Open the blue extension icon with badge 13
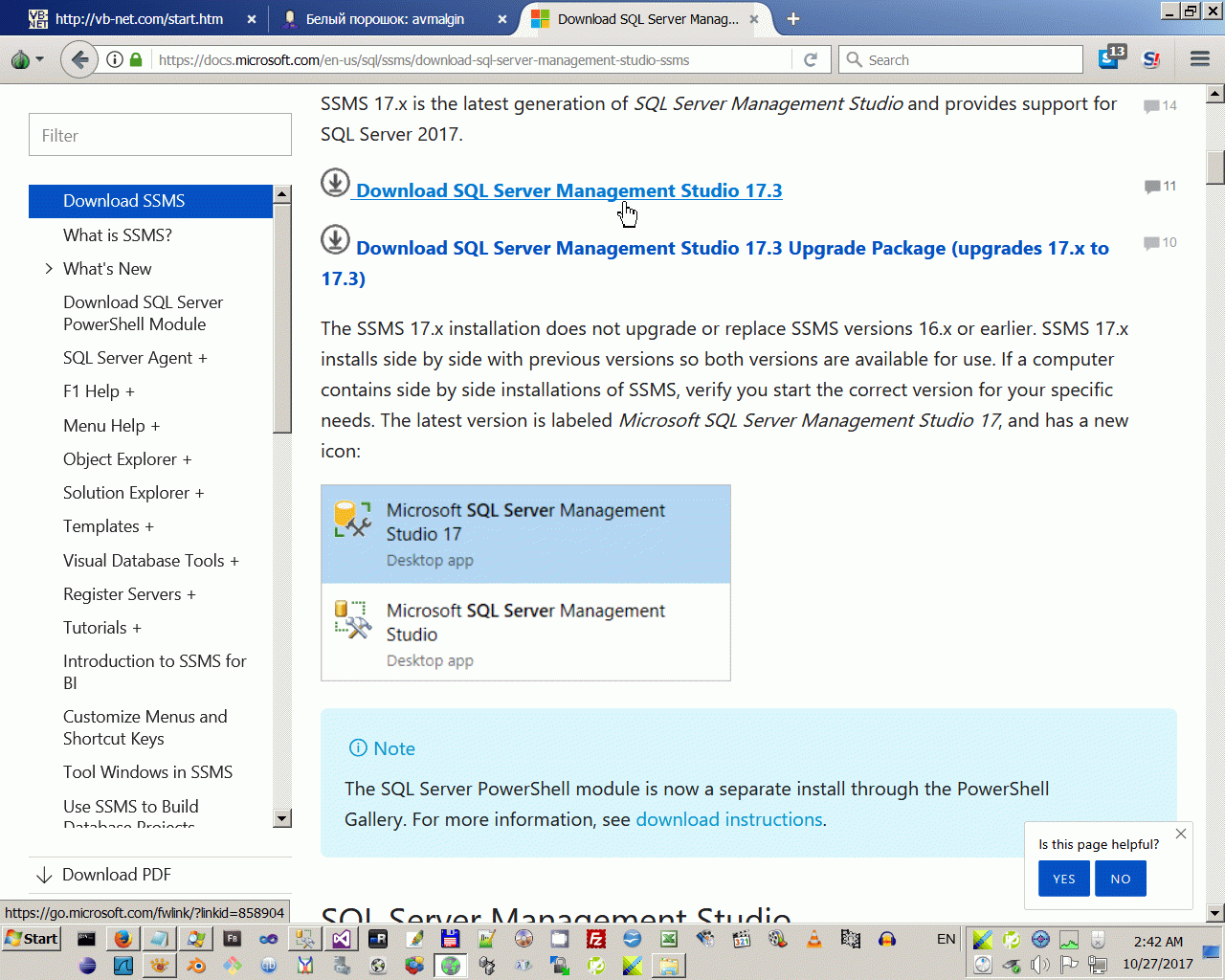This screenshot has height=980, width=1225. click(1111, 57)
